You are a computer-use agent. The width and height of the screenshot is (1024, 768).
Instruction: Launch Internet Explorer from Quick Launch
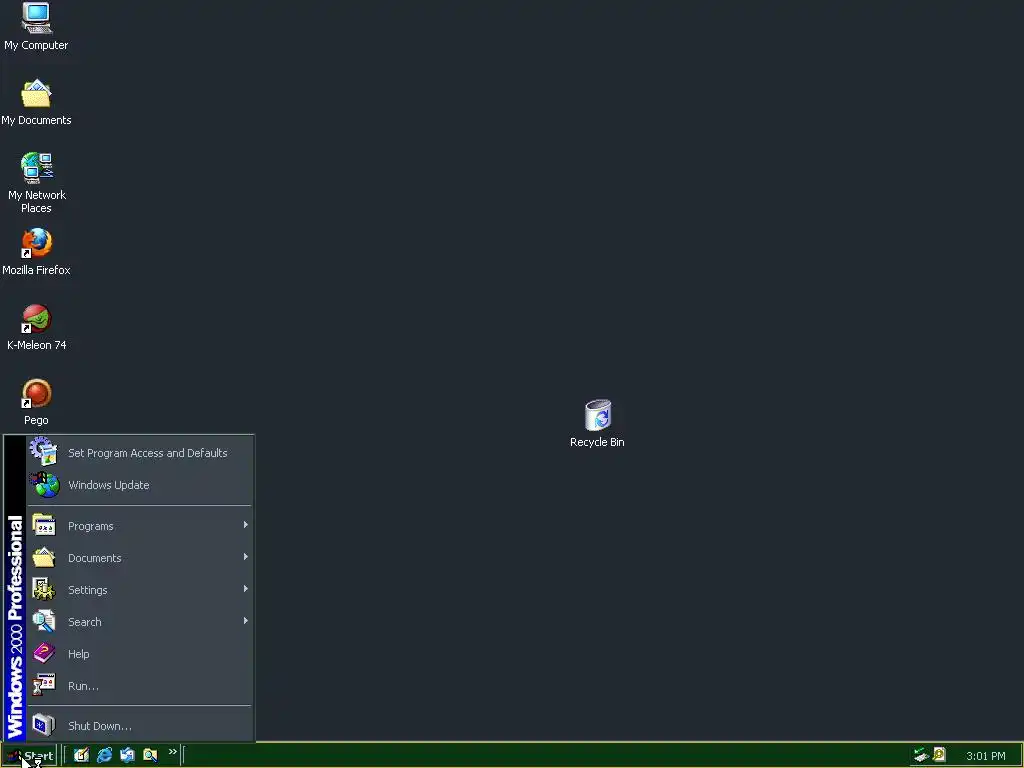point(104,755)
